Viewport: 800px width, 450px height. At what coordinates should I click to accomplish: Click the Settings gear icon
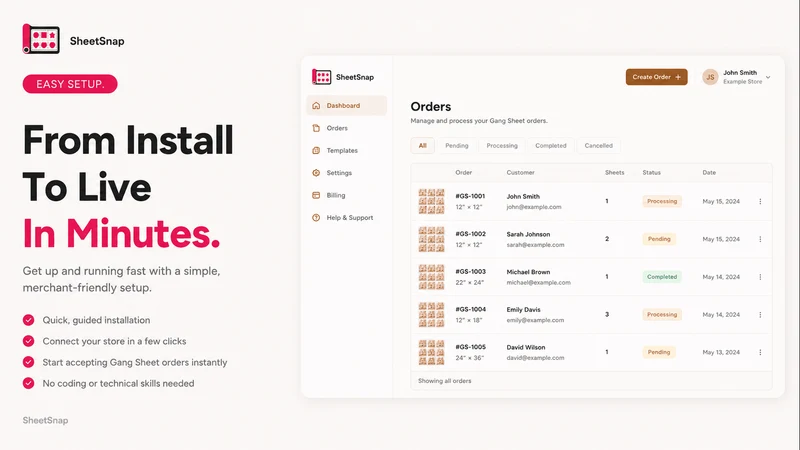(316, 173)
